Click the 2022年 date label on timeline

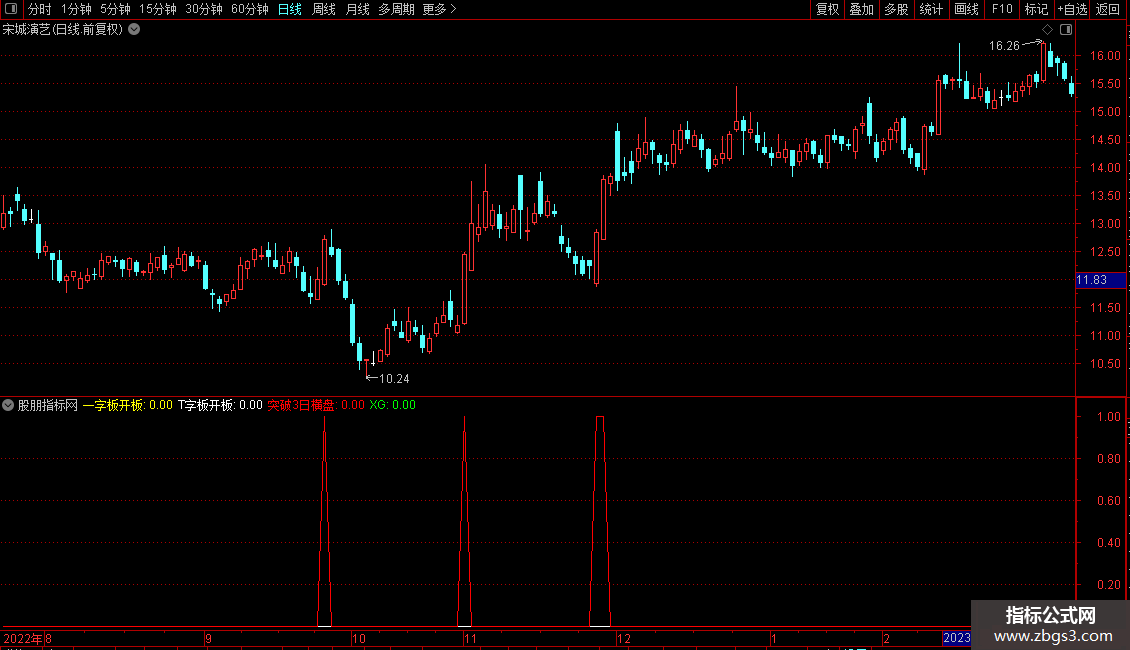tap(22, 638)
